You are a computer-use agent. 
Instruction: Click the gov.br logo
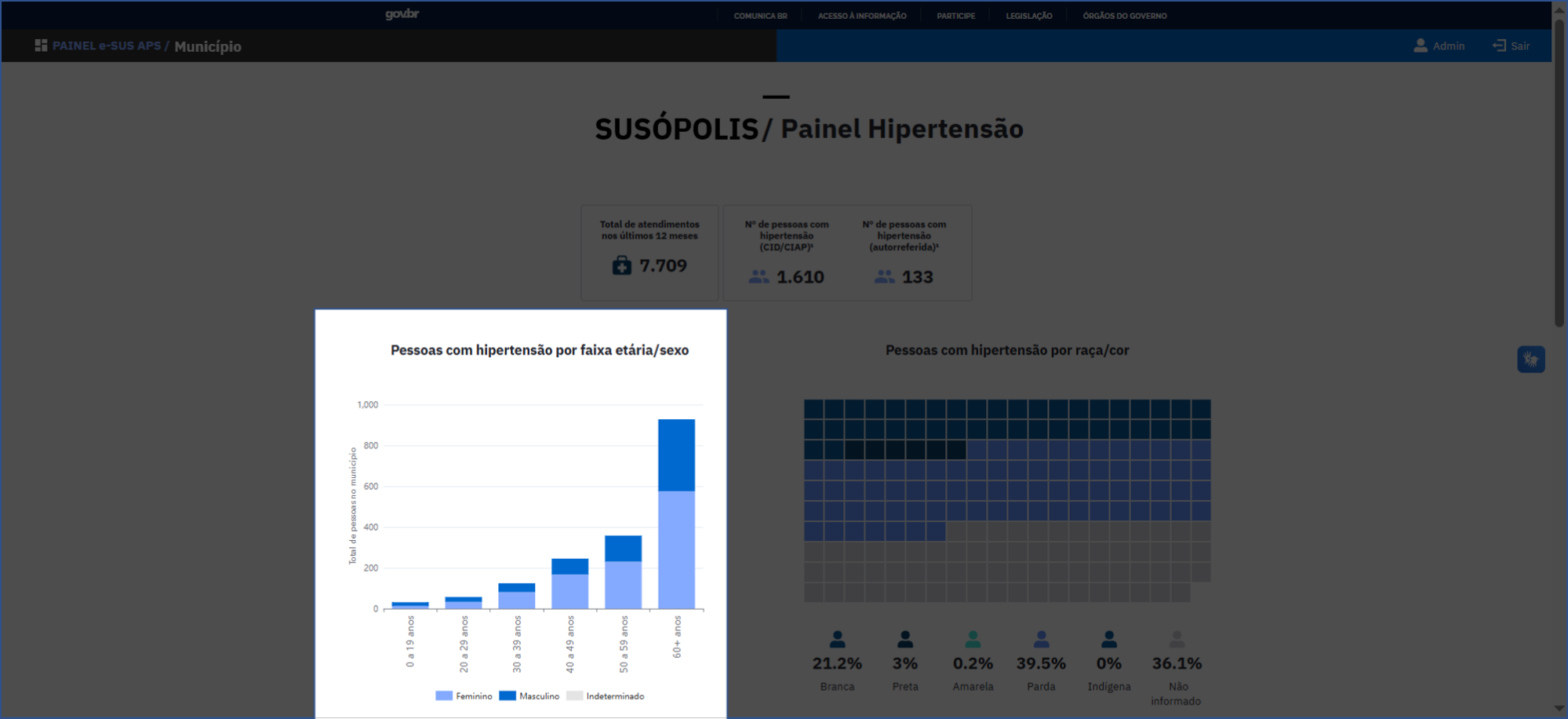402,14
